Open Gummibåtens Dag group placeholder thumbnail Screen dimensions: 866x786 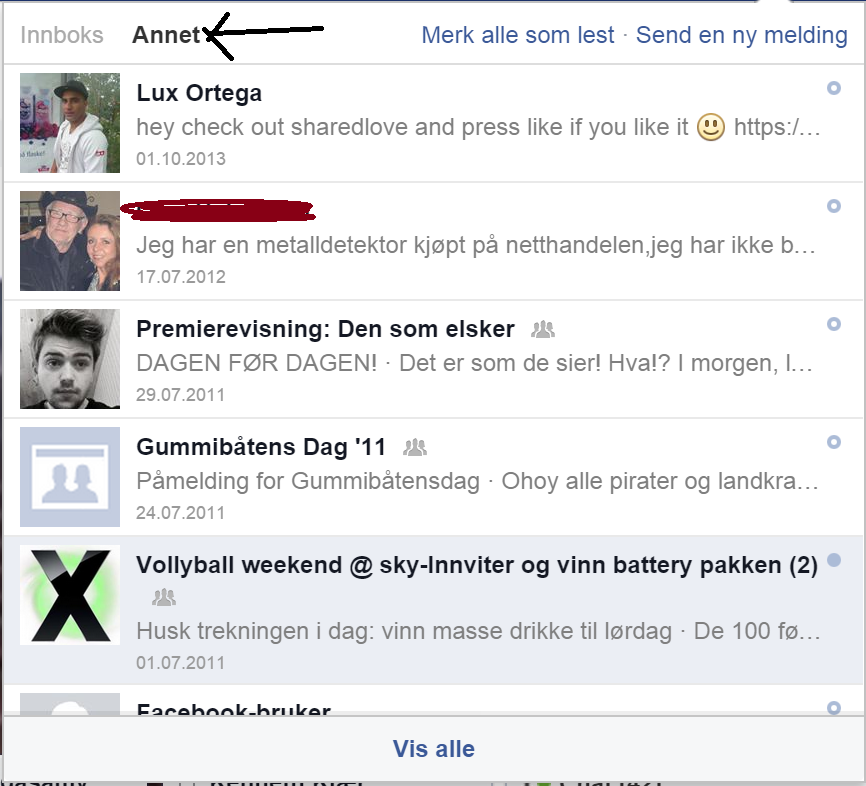click(x=70, y=477)
